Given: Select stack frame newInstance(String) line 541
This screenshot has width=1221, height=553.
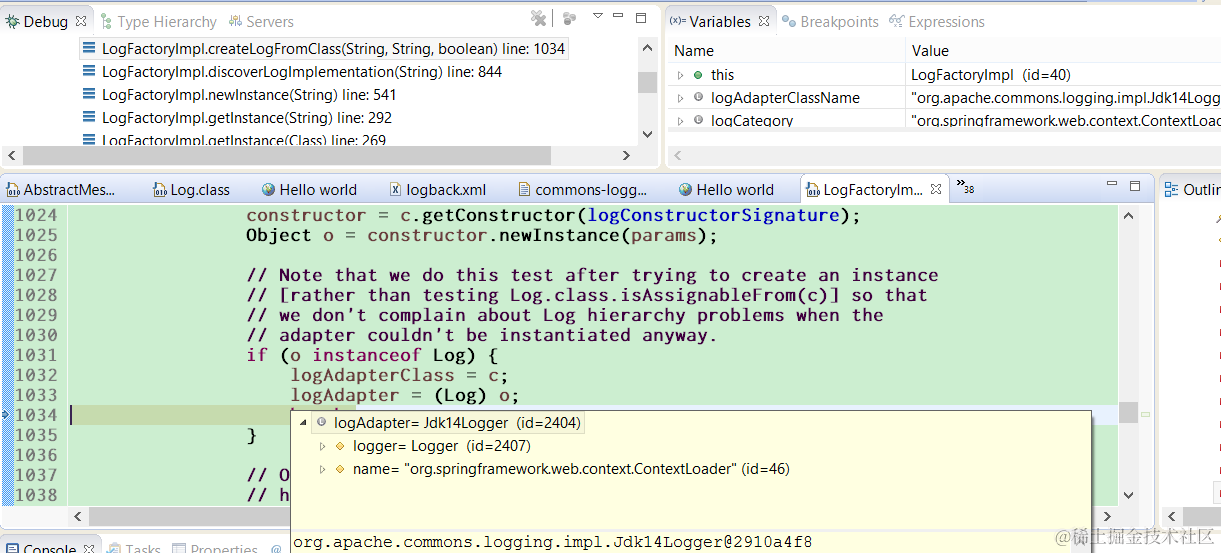Looking at the screenshot, I should [249, 95].
